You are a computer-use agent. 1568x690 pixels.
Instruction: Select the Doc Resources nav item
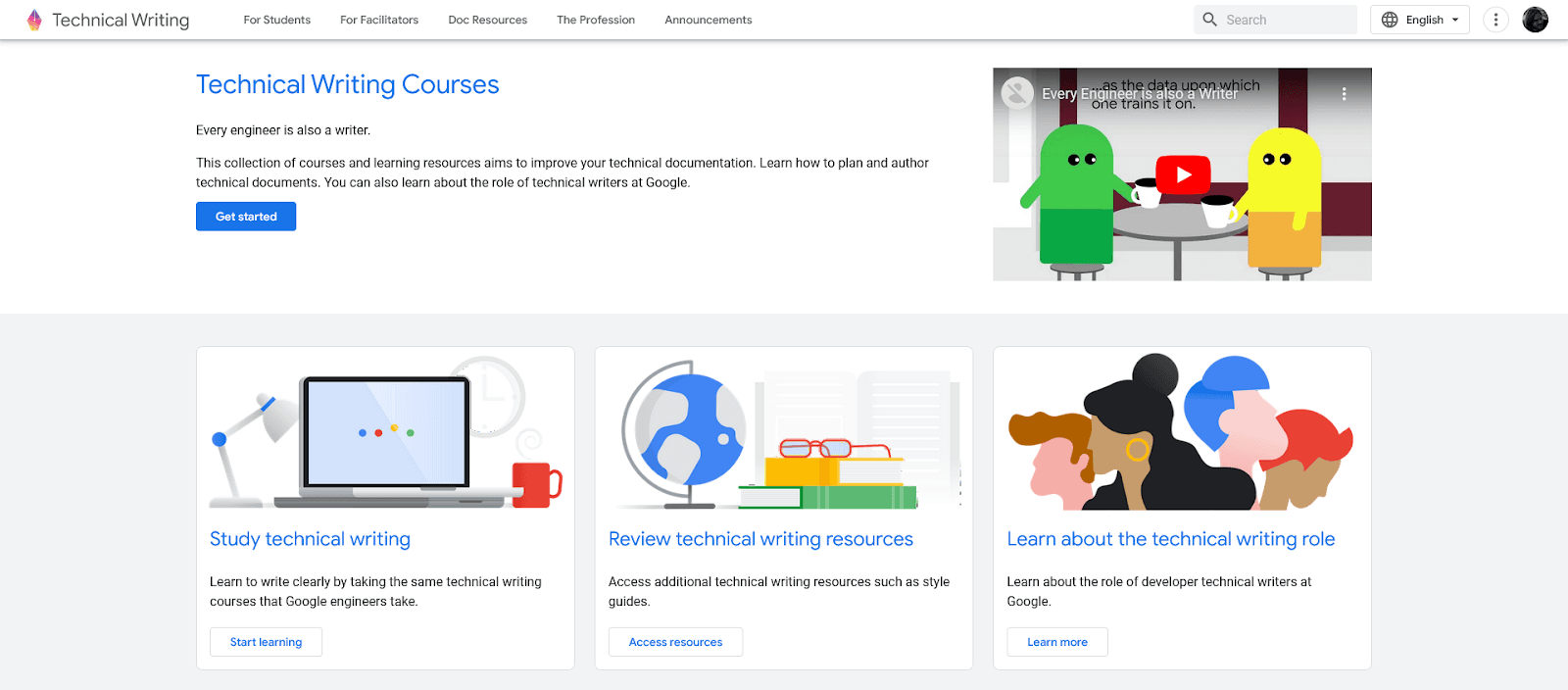(x=487, y=20)
